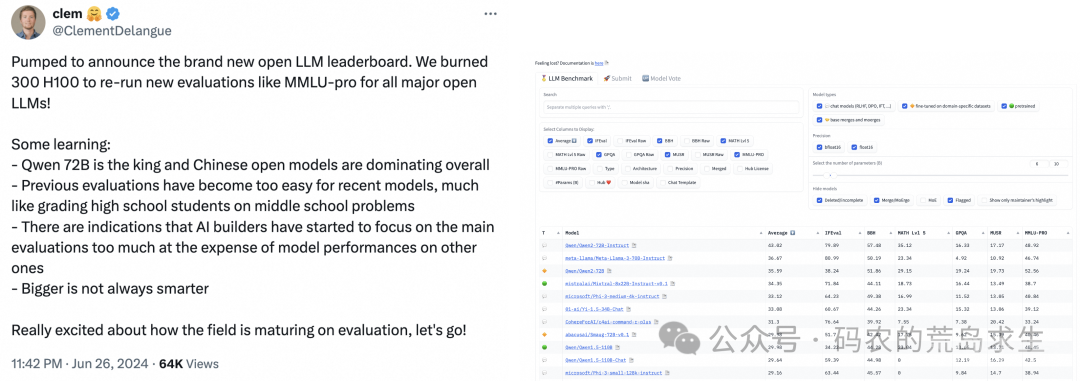Uncheck the bfloat16 precision checkbox
Image resolution: width=1080 pixels, height=383 pixels.
click(818, 147)
